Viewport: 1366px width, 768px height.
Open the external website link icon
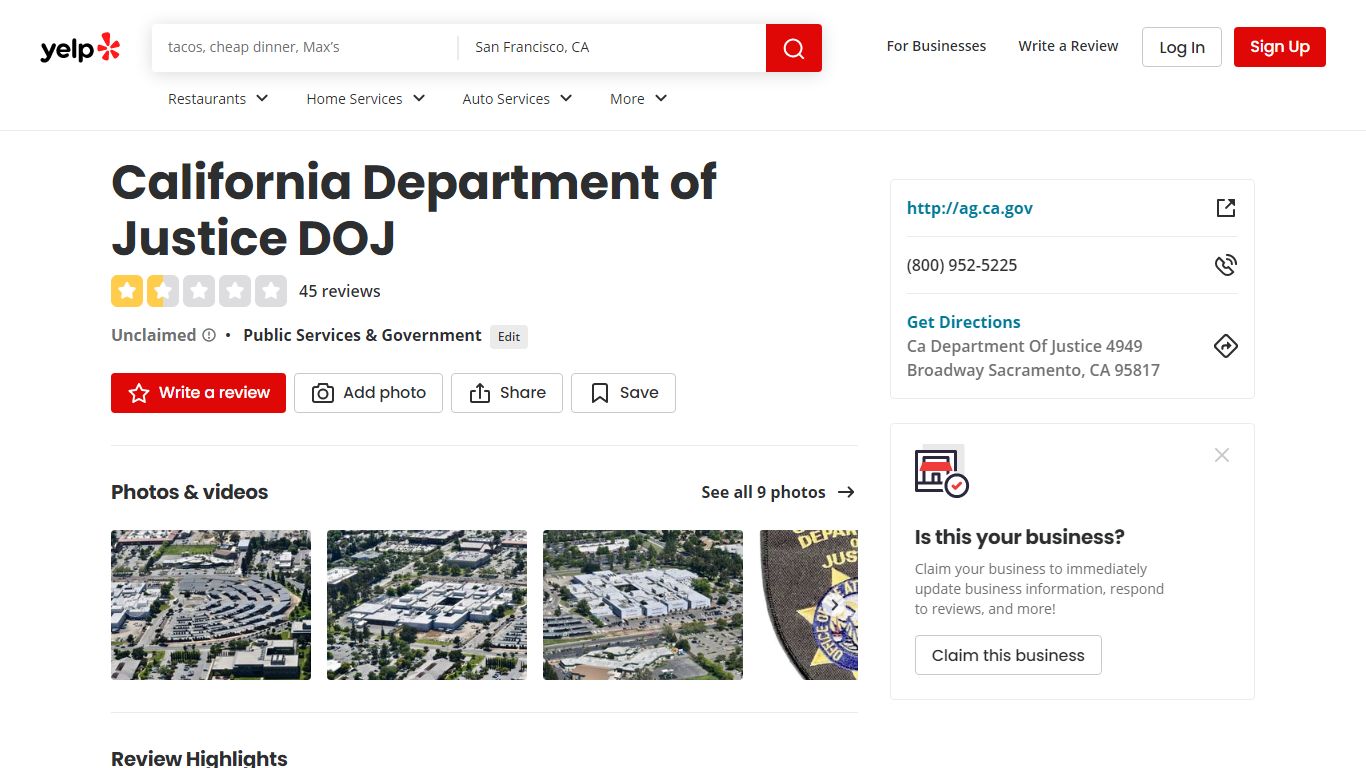pos(1226,208)
